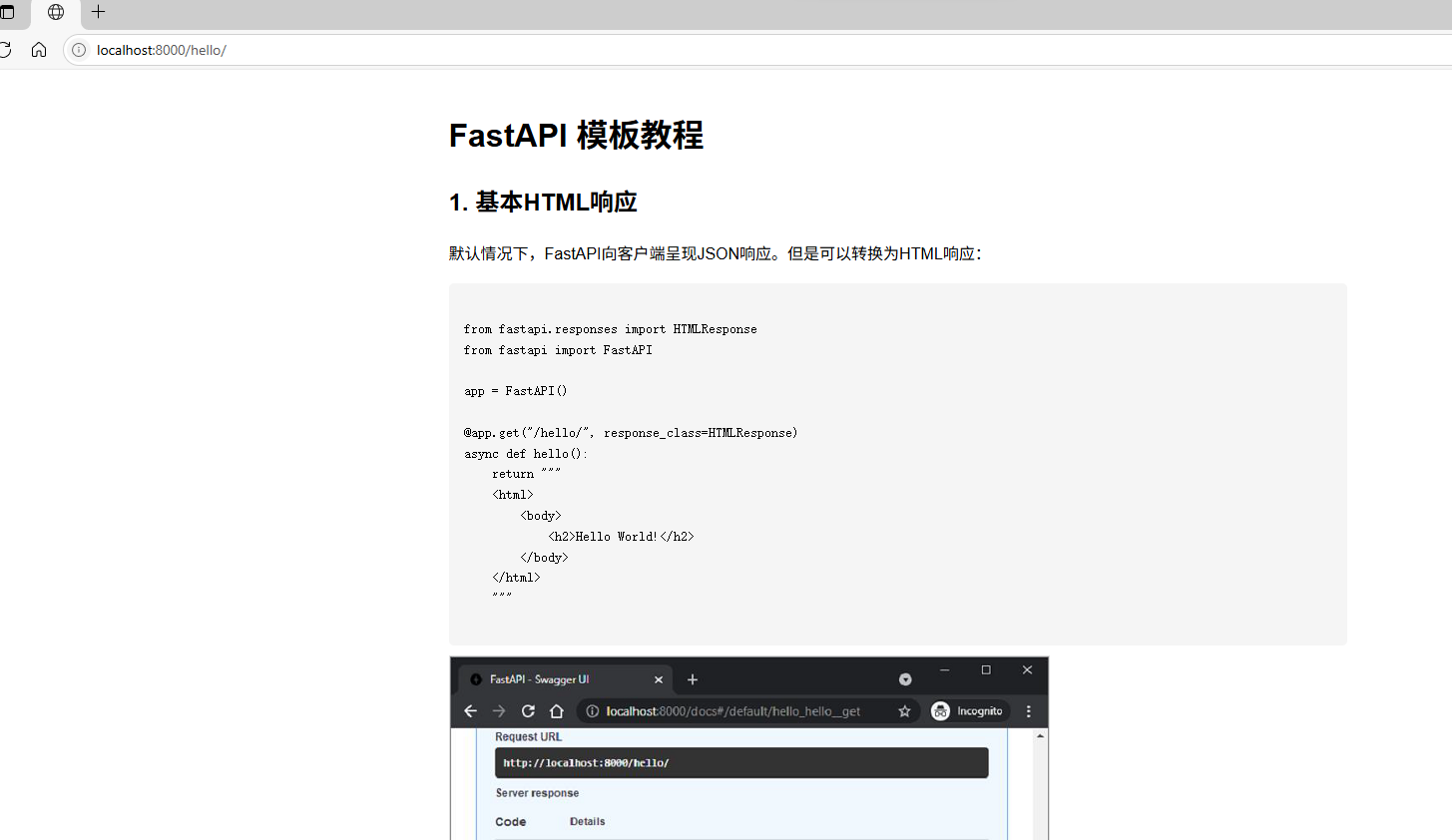Click code line 'from fastapi import FastAPI'
Screen dimensions: 1452x840
(x=558, y=350)
